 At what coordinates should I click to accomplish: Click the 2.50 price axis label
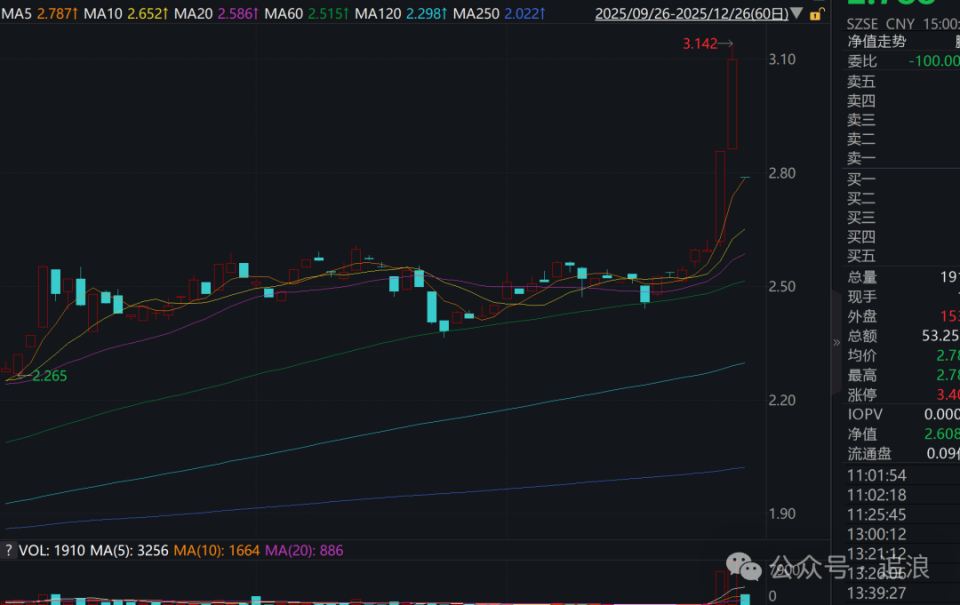[x=782, y=287]
